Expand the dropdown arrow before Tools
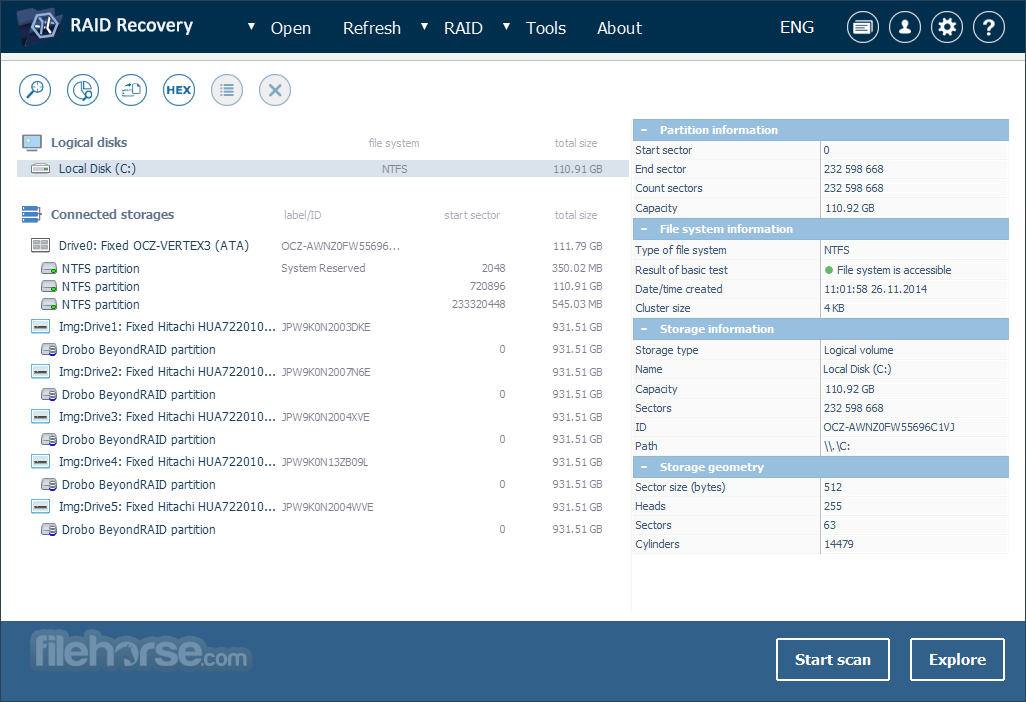 (506, 27)
